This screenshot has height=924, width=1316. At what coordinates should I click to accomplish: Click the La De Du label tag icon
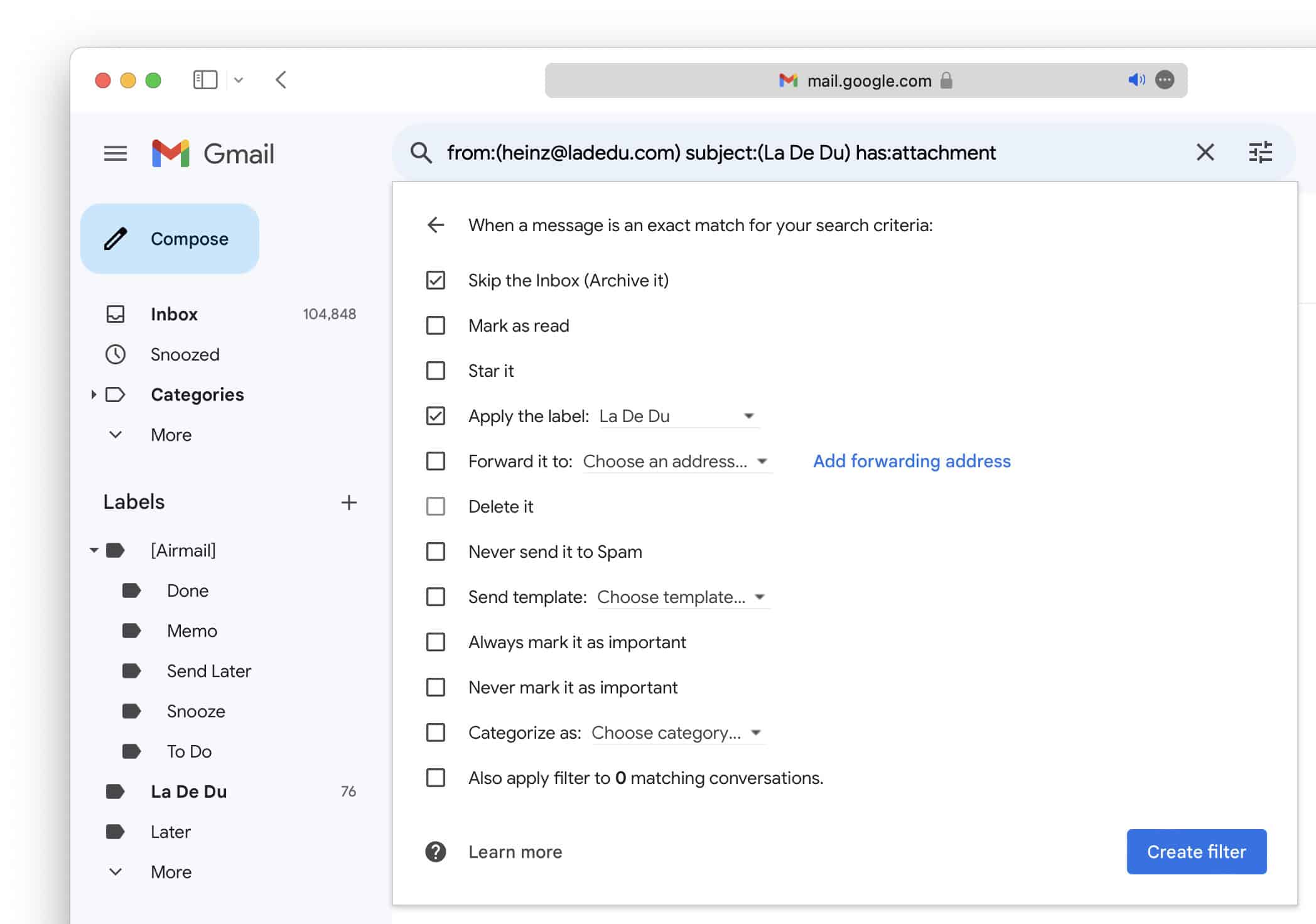tap(116, 791)
